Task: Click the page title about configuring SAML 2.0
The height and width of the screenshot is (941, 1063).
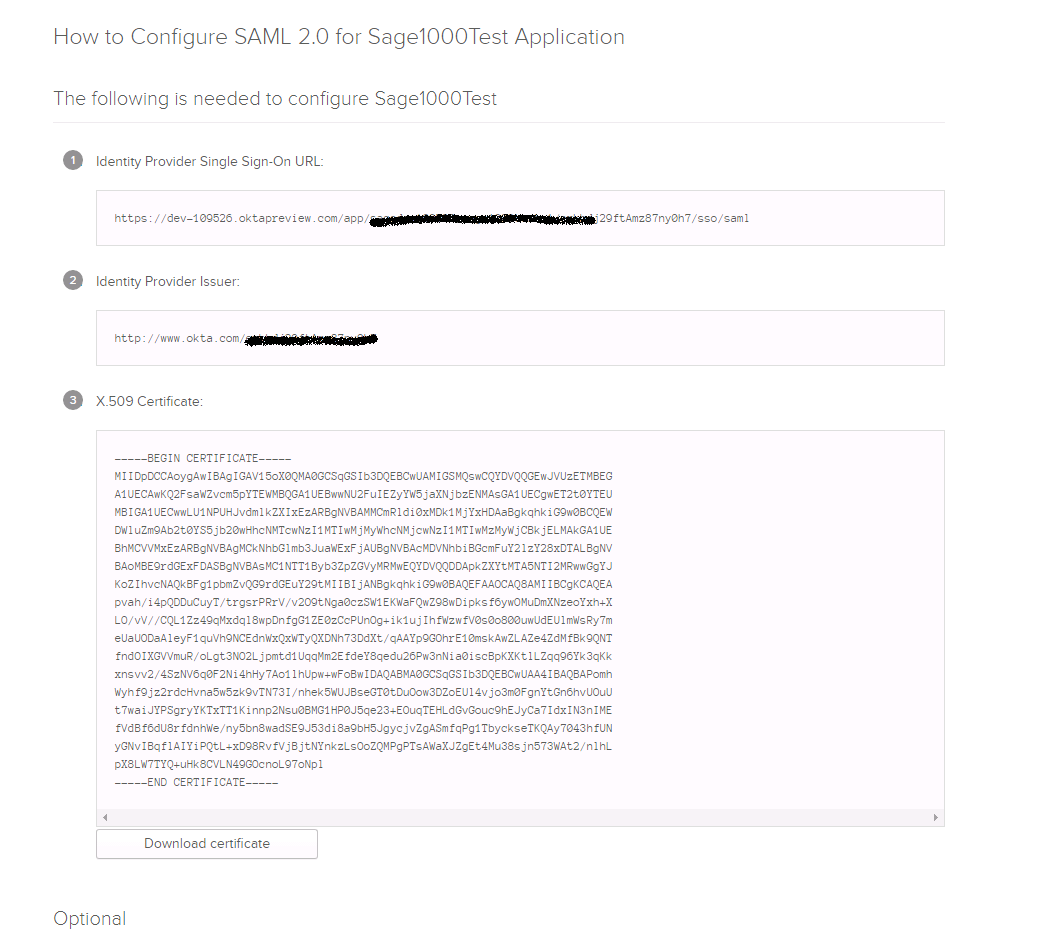Action: coord(339,37)
